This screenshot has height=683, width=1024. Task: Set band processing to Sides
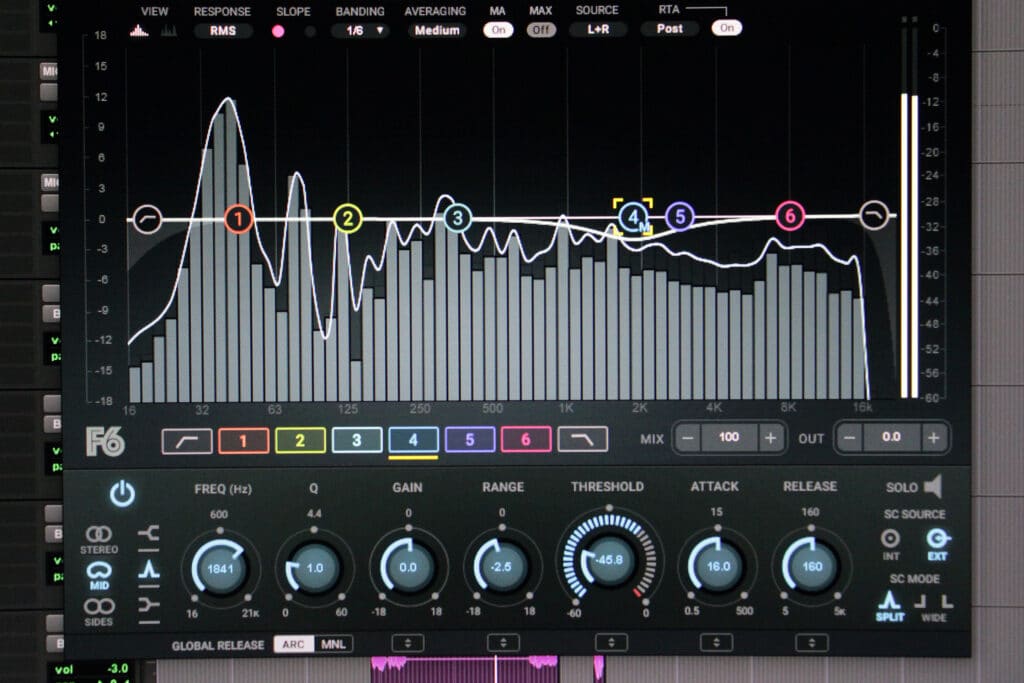[99, 612]
